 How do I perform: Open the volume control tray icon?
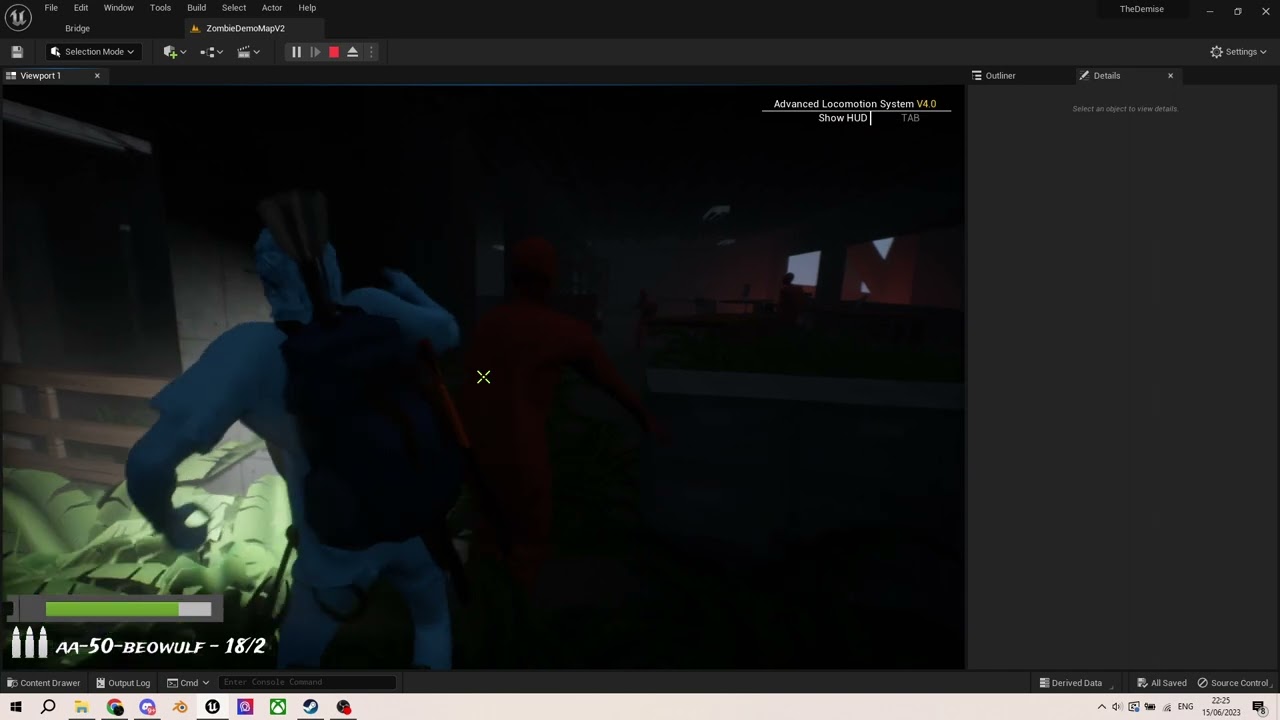click(1116, 707)
